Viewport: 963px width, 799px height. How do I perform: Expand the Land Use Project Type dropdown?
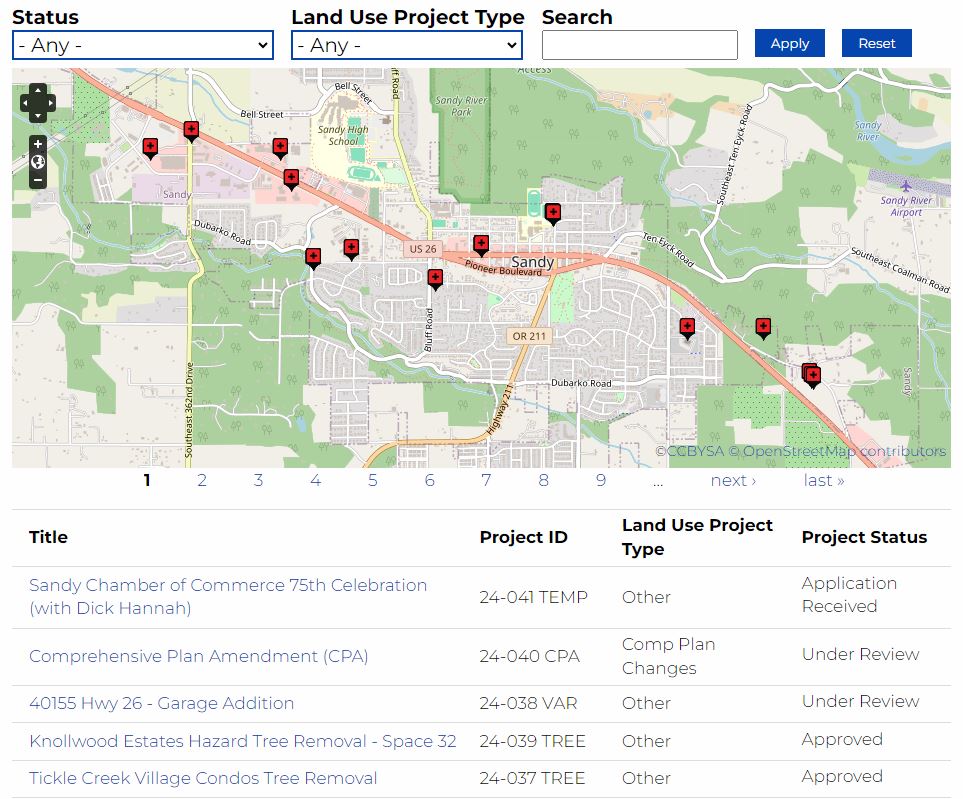point(407,45)
